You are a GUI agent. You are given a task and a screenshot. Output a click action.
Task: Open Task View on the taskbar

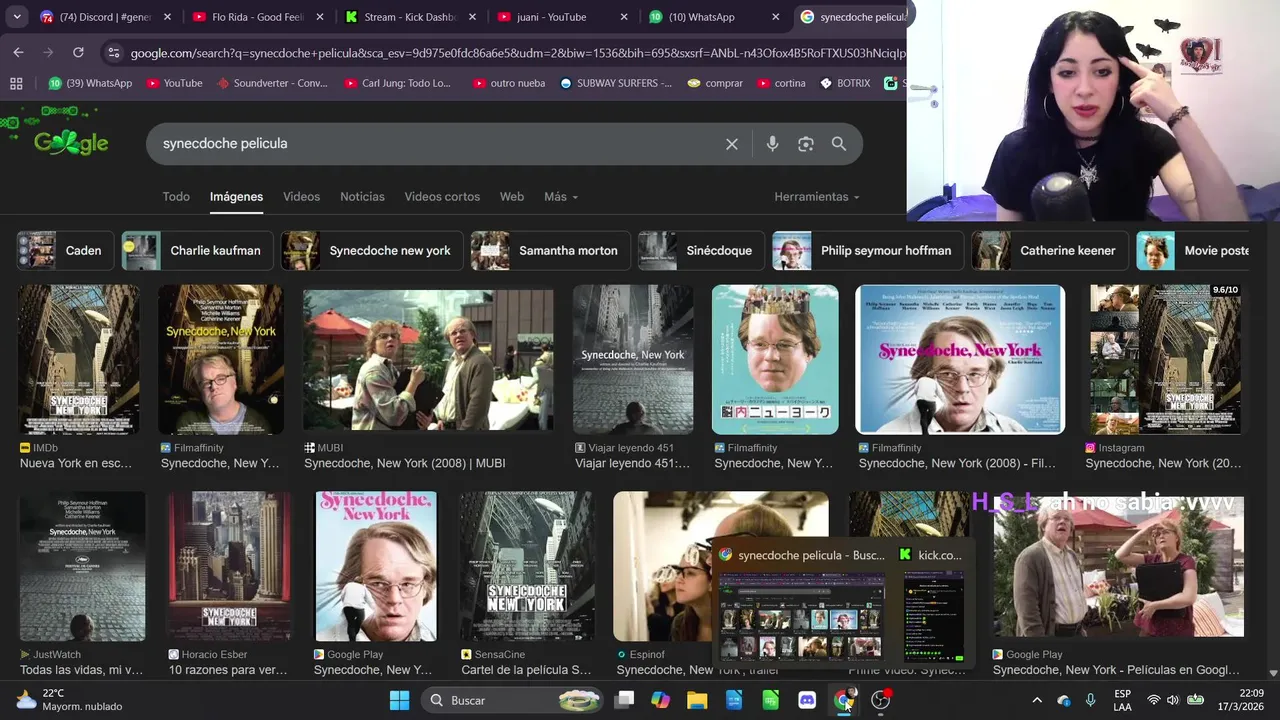[624, 700]
